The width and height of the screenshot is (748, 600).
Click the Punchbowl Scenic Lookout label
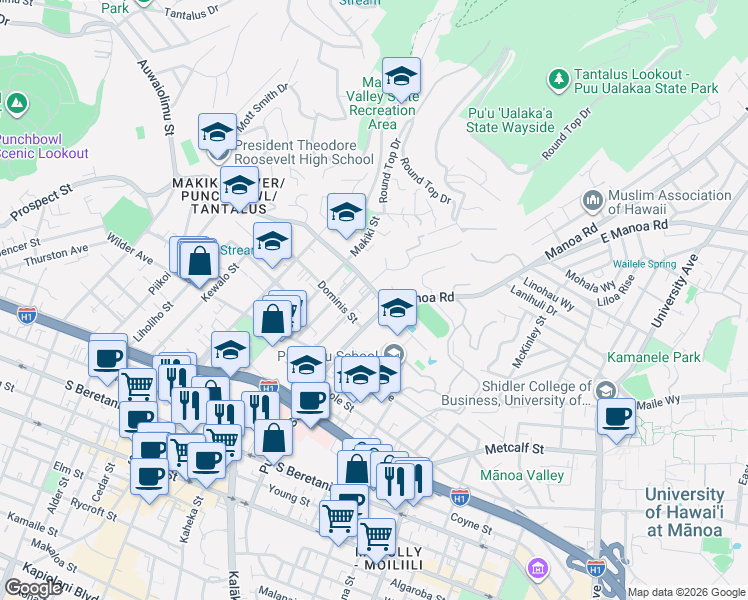(x=43, y=146)
